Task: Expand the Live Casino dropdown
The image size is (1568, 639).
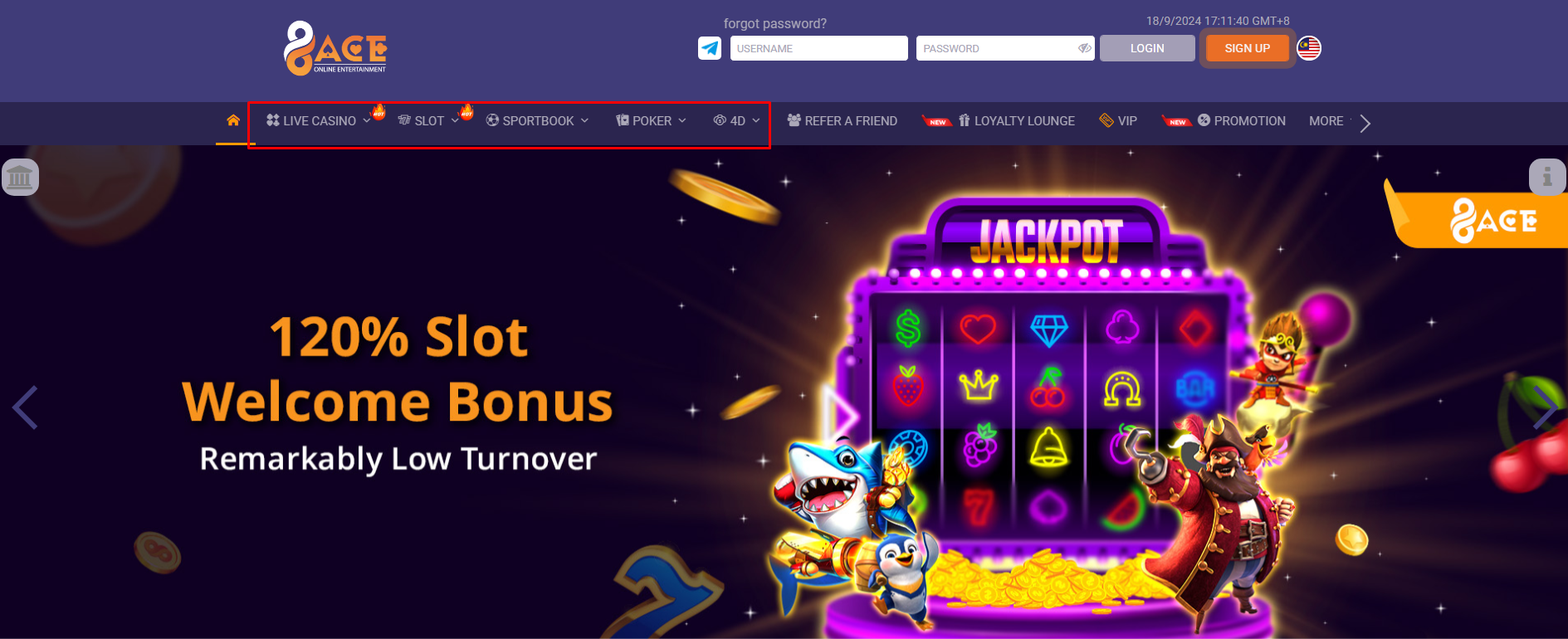Action: point(319,120)
